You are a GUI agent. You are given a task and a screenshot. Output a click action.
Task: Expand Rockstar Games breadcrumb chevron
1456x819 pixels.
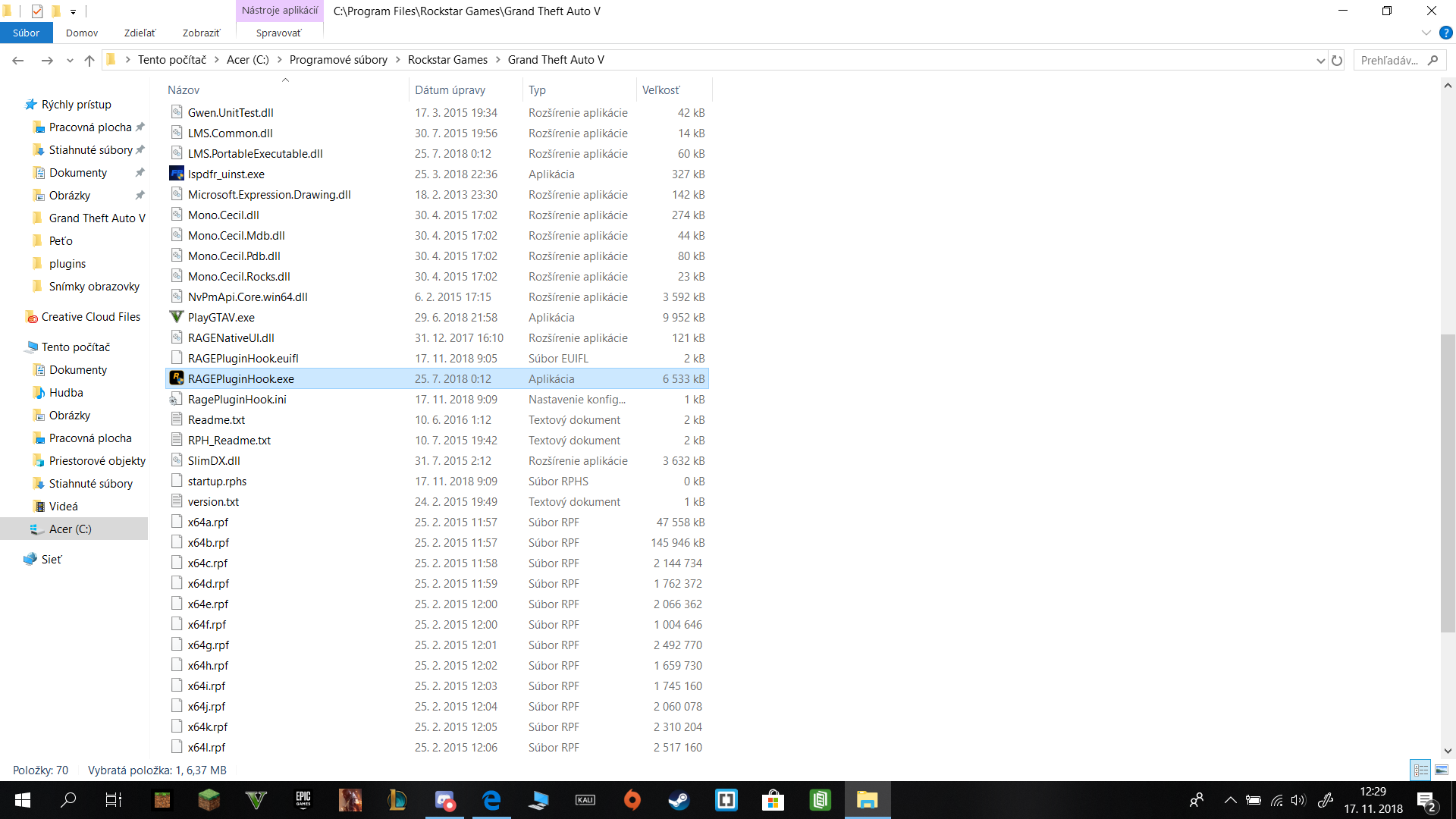pos(498,60)
